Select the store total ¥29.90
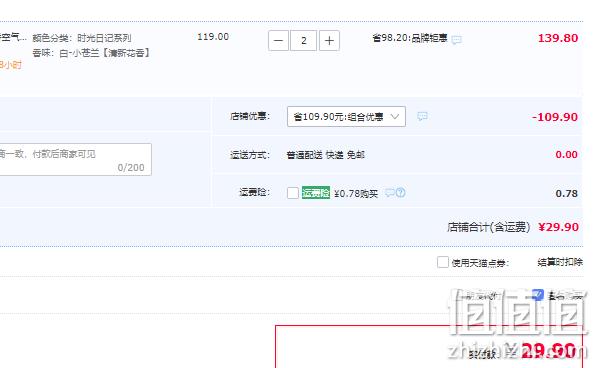The height and width of the screenshot is (368, 597). (x=559, y=227)
